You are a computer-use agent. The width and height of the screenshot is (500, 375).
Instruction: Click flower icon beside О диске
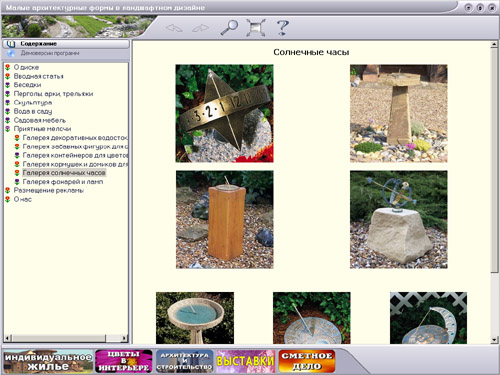(8, 67)
